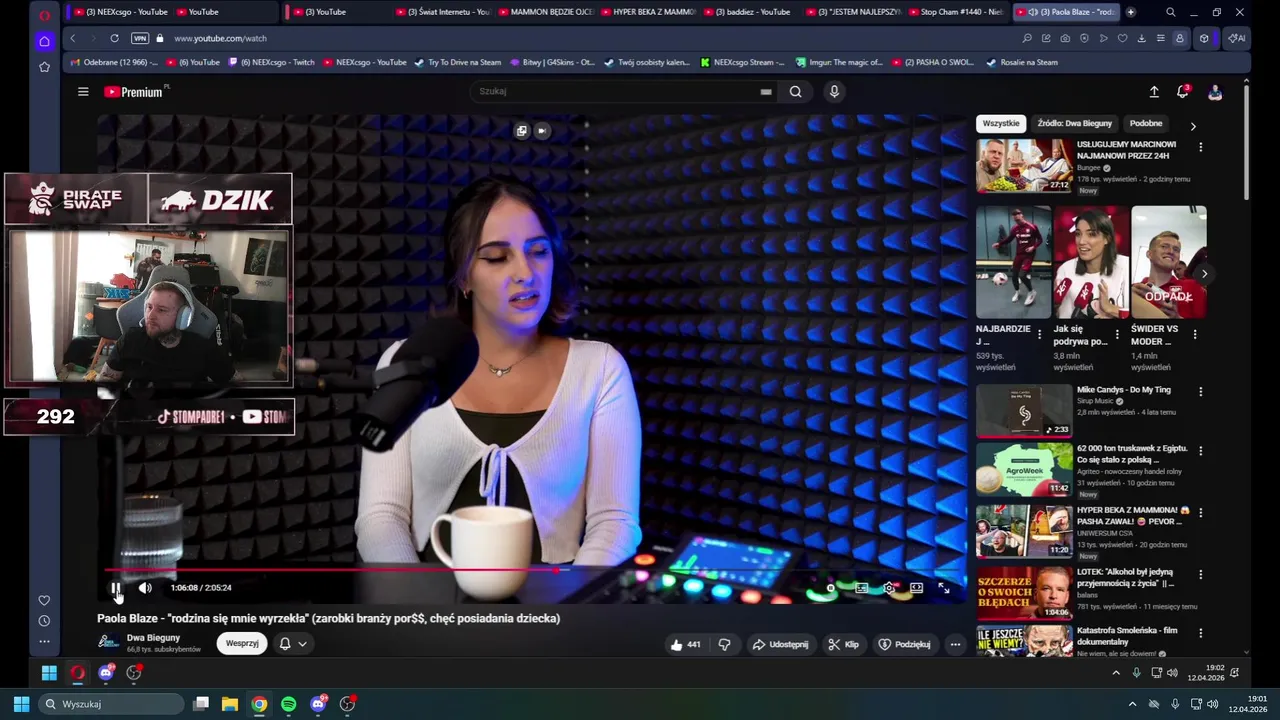Mute the video volume speaker icon
The height and width of the screenshot is (720, 1280).
145,588
